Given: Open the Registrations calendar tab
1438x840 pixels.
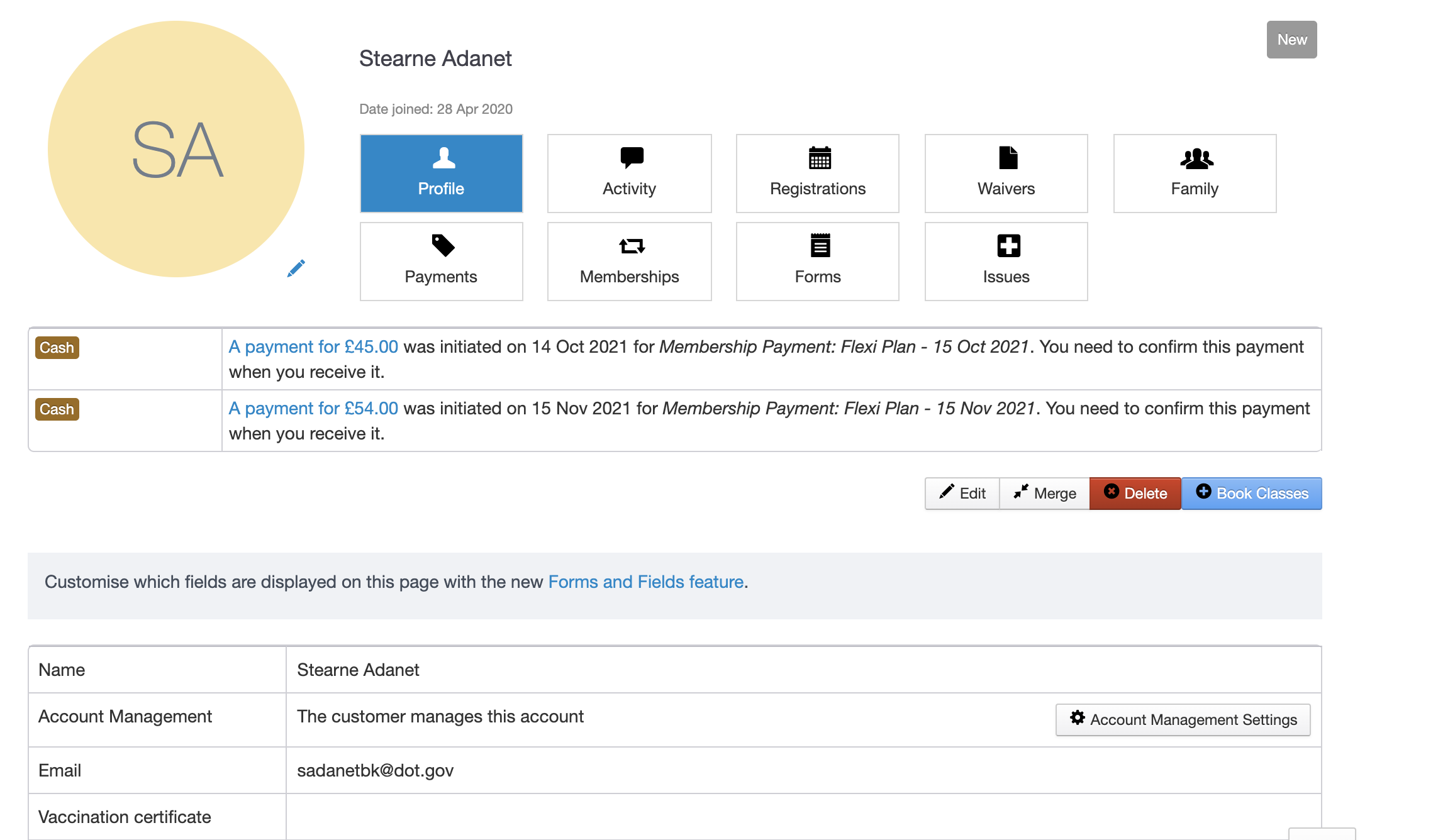Looking at the screenshot, I should 817,173.
